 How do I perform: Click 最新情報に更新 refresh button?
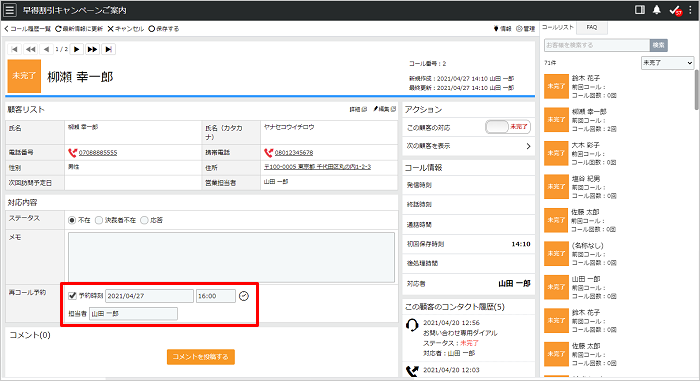[x=79, y=29]
